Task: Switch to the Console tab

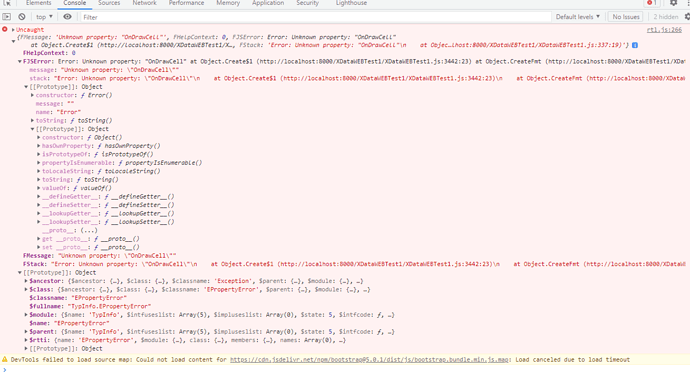Action: [74, 3]
